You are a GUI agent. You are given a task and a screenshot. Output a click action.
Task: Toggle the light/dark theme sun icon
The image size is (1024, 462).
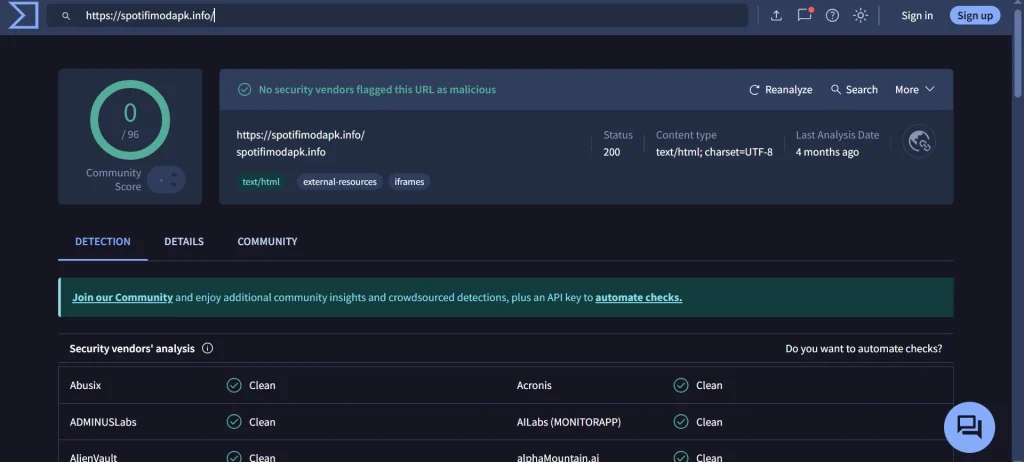(x=861, y=16)
